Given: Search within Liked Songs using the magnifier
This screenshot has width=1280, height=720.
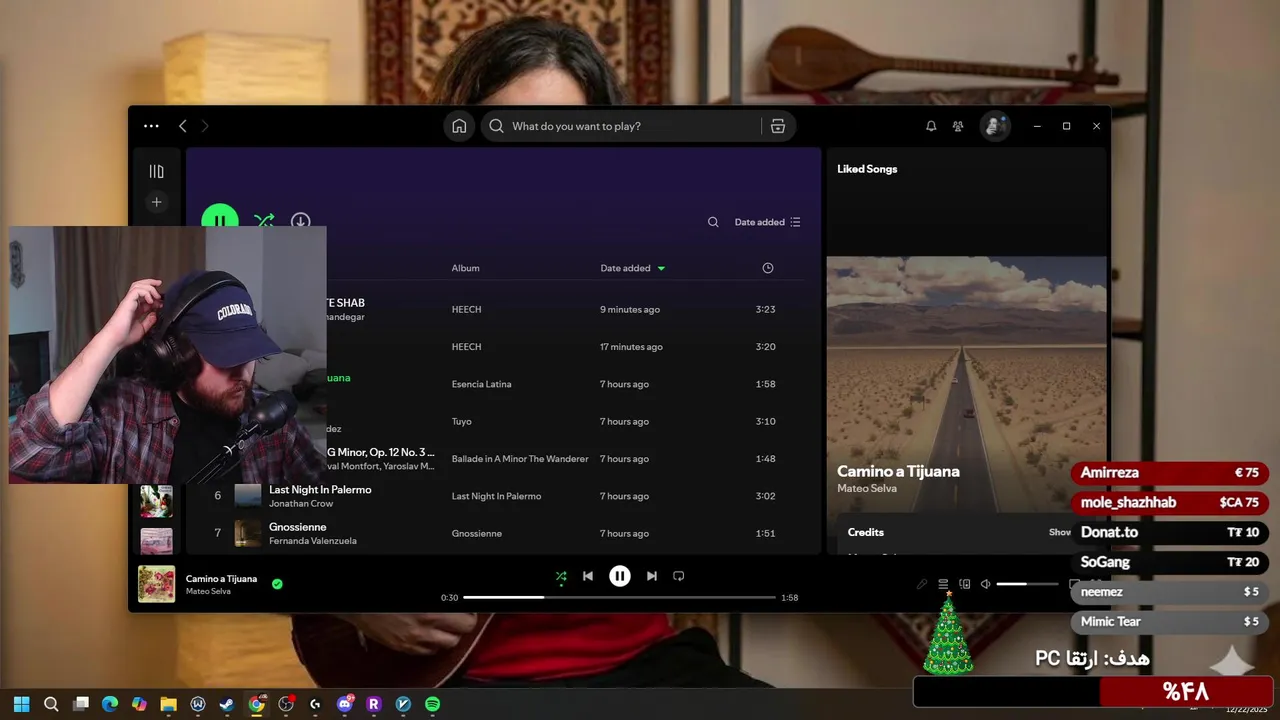Looking at the screenshot, I should click(713, 222).
